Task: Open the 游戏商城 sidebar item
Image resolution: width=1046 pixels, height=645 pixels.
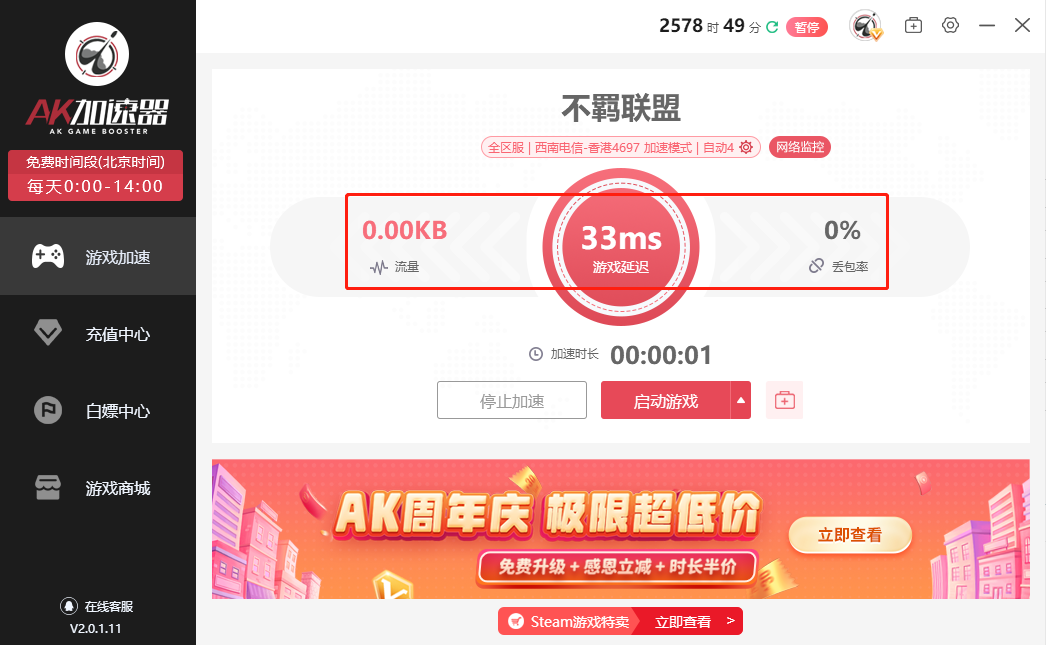Action: [98, 488]
